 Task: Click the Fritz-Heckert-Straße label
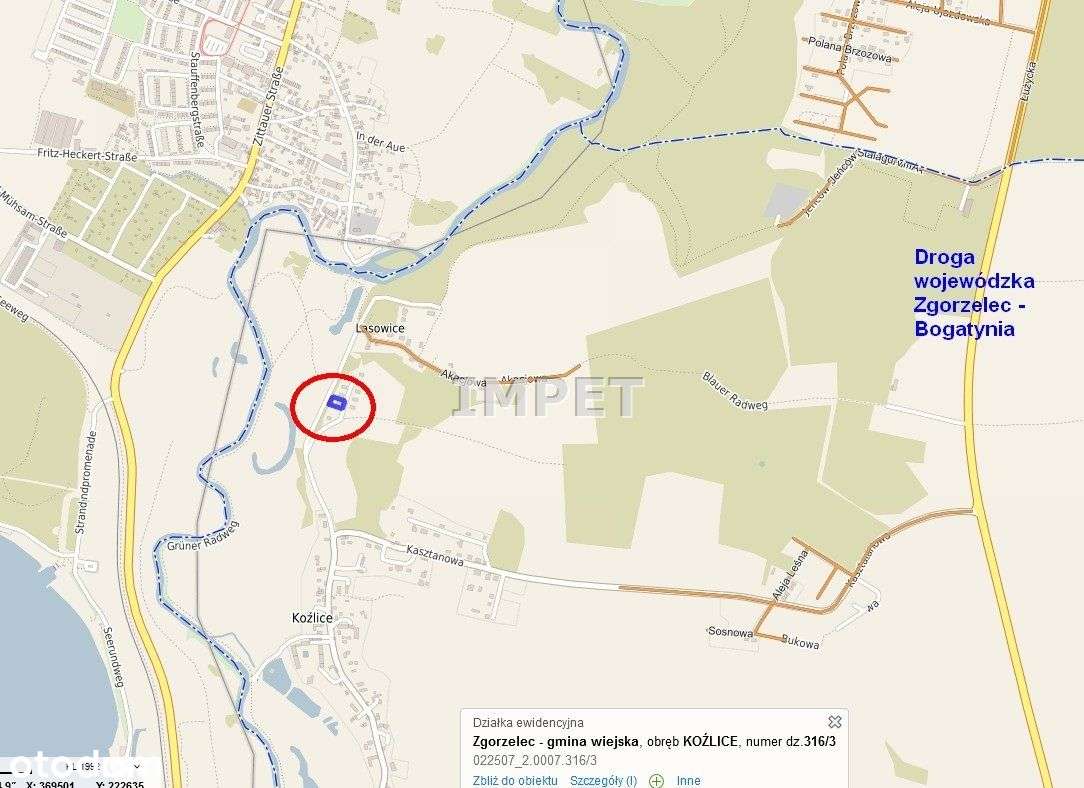coord(87,155)
